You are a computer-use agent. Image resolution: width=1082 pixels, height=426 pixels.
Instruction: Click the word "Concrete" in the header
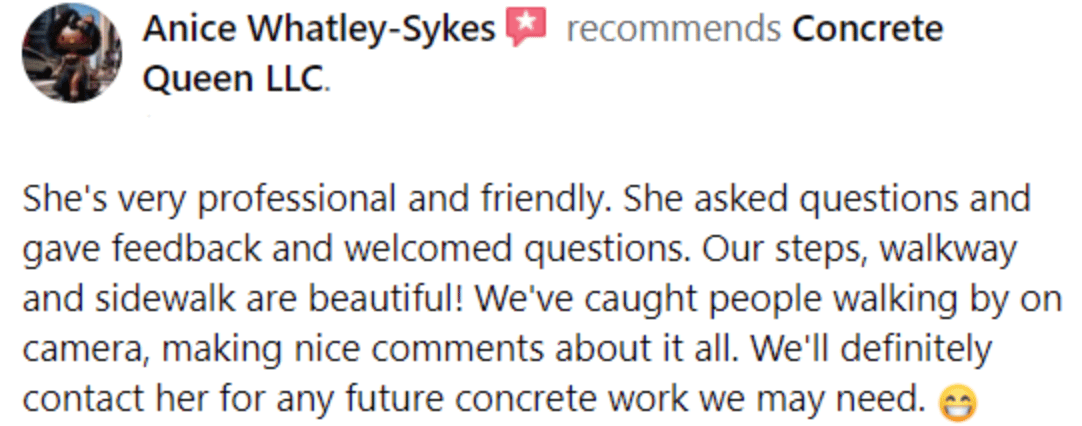click(867, 30)
